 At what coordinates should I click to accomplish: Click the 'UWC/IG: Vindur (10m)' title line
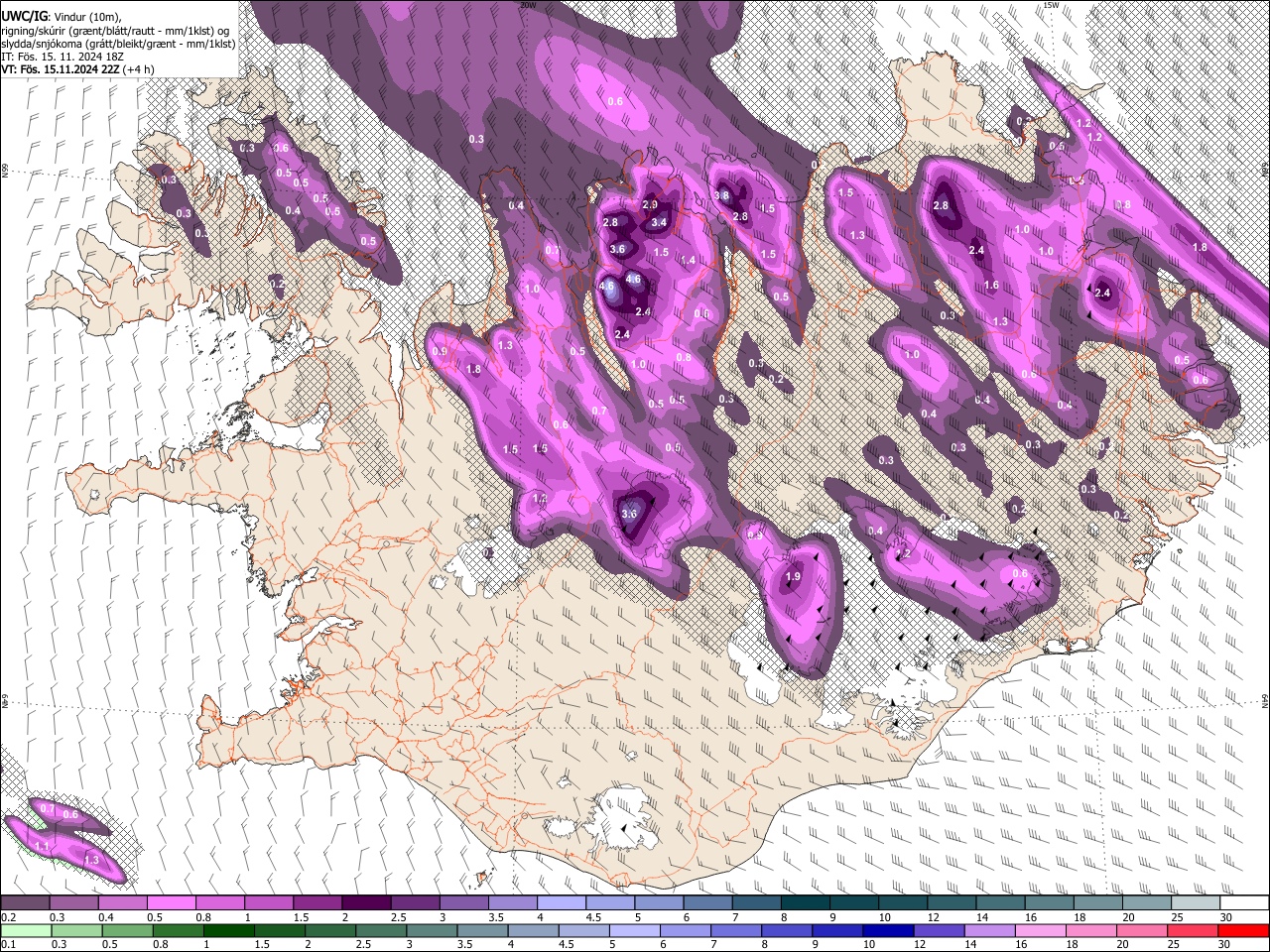pos(62,16)
